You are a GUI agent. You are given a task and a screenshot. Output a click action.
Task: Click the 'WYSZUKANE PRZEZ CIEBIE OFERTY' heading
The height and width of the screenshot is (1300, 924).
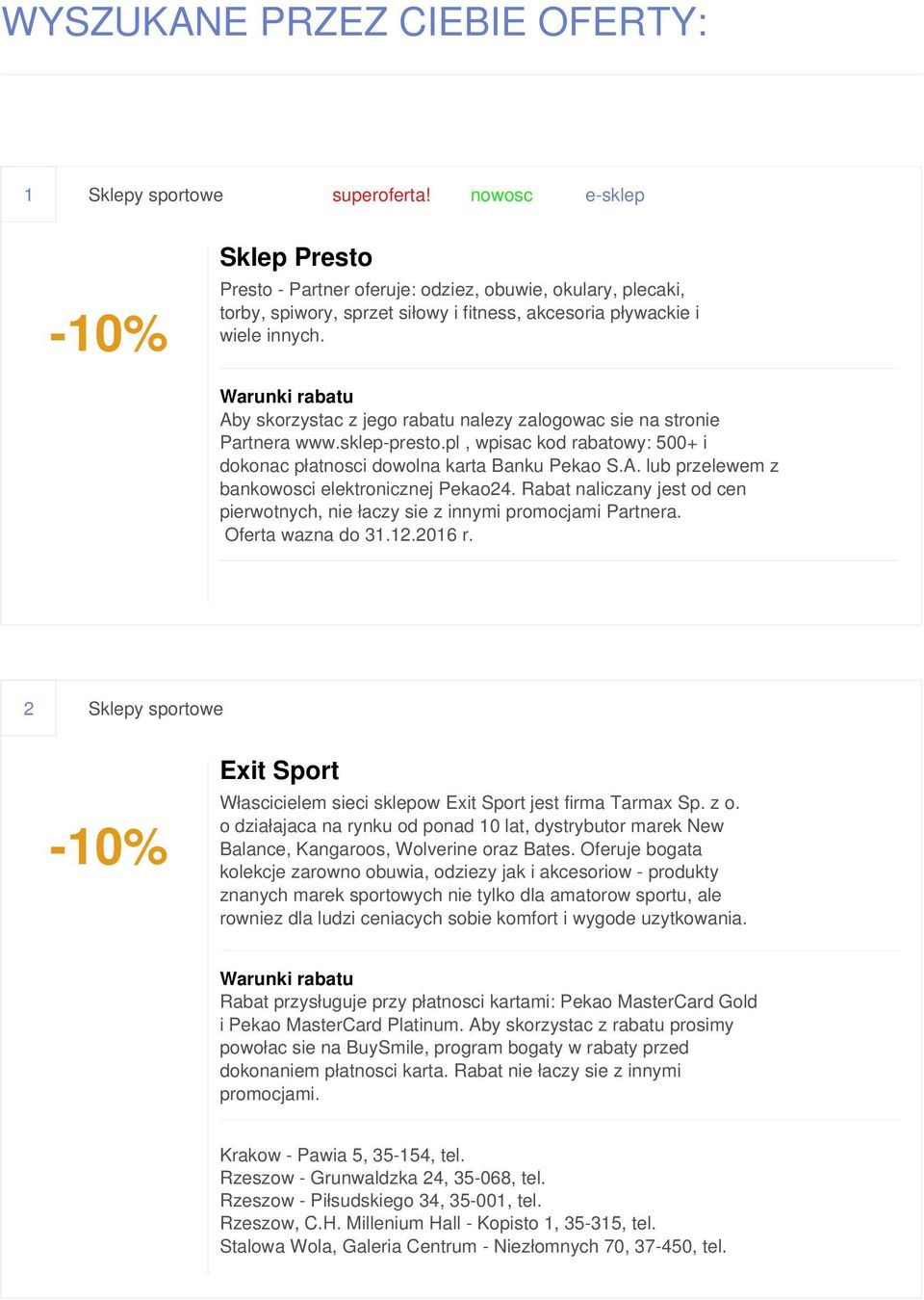(354, 22)
